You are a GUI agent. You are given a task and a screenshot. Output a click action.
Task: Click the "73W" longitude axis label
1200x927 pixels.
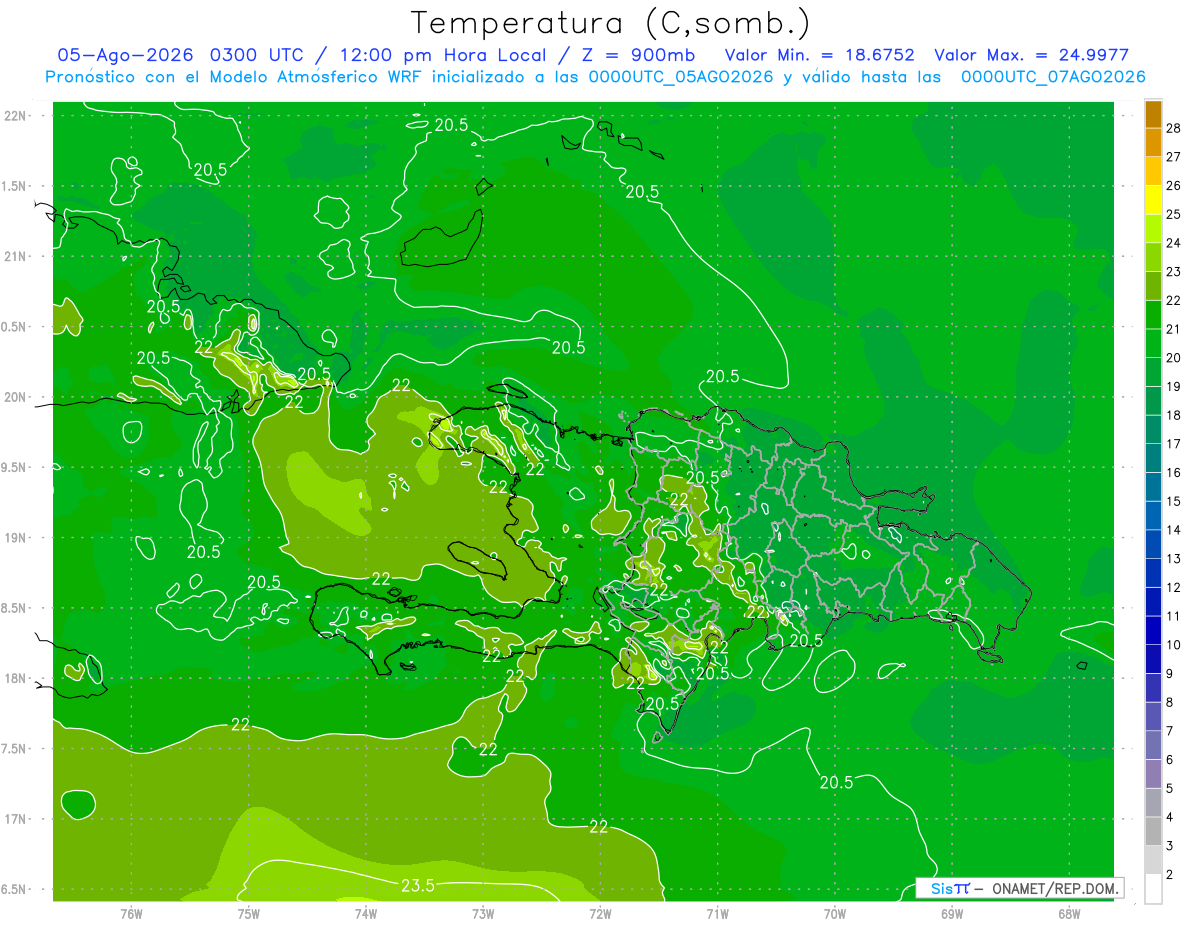pos(483,914)
